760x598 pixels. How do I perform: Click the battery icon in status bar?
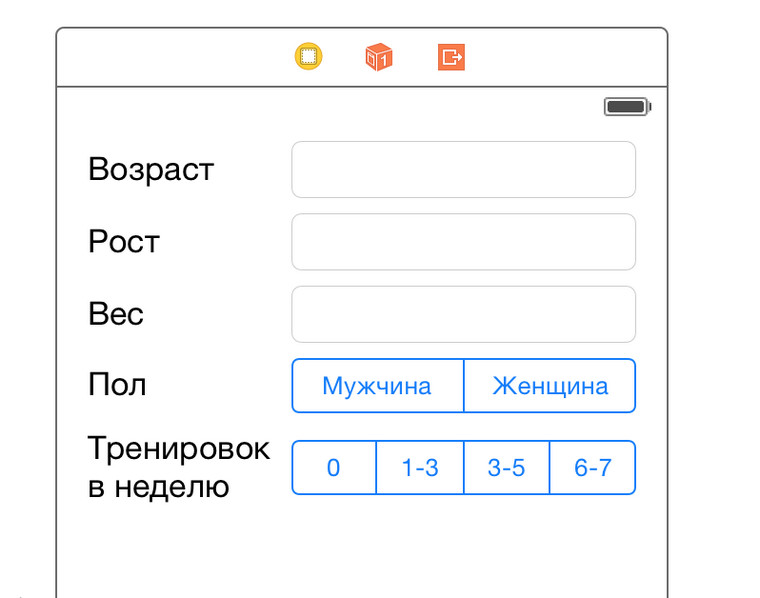[627, 106]
